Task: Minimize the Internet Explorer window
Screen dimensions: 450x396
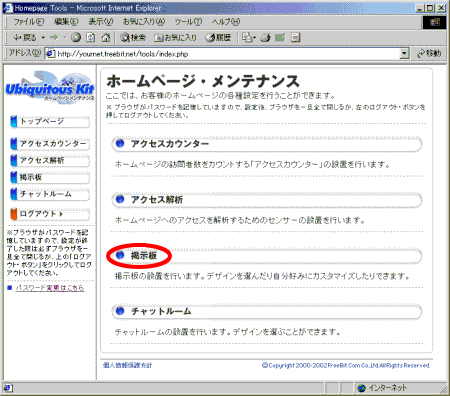Action: [420, 8]
